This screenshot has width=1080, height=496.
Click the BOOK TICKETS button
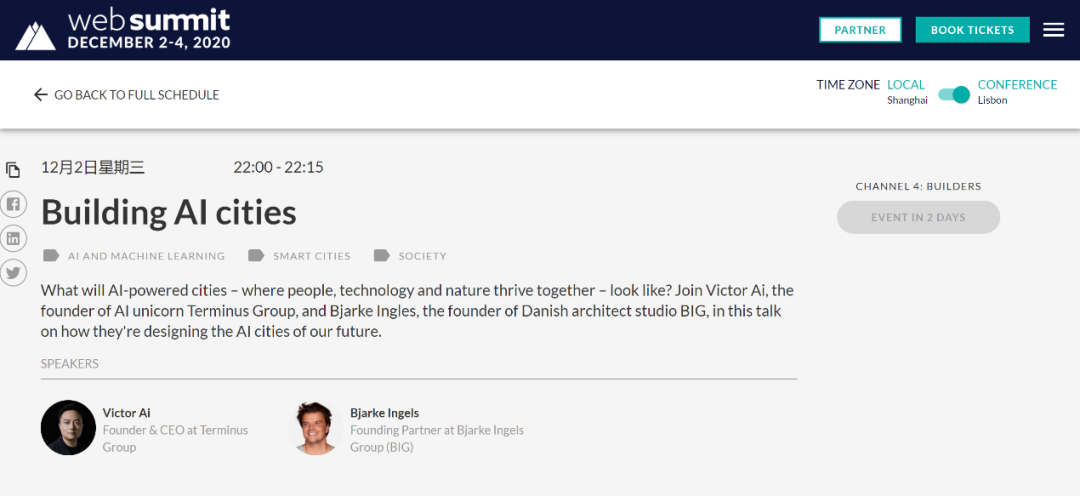[973, 30]
